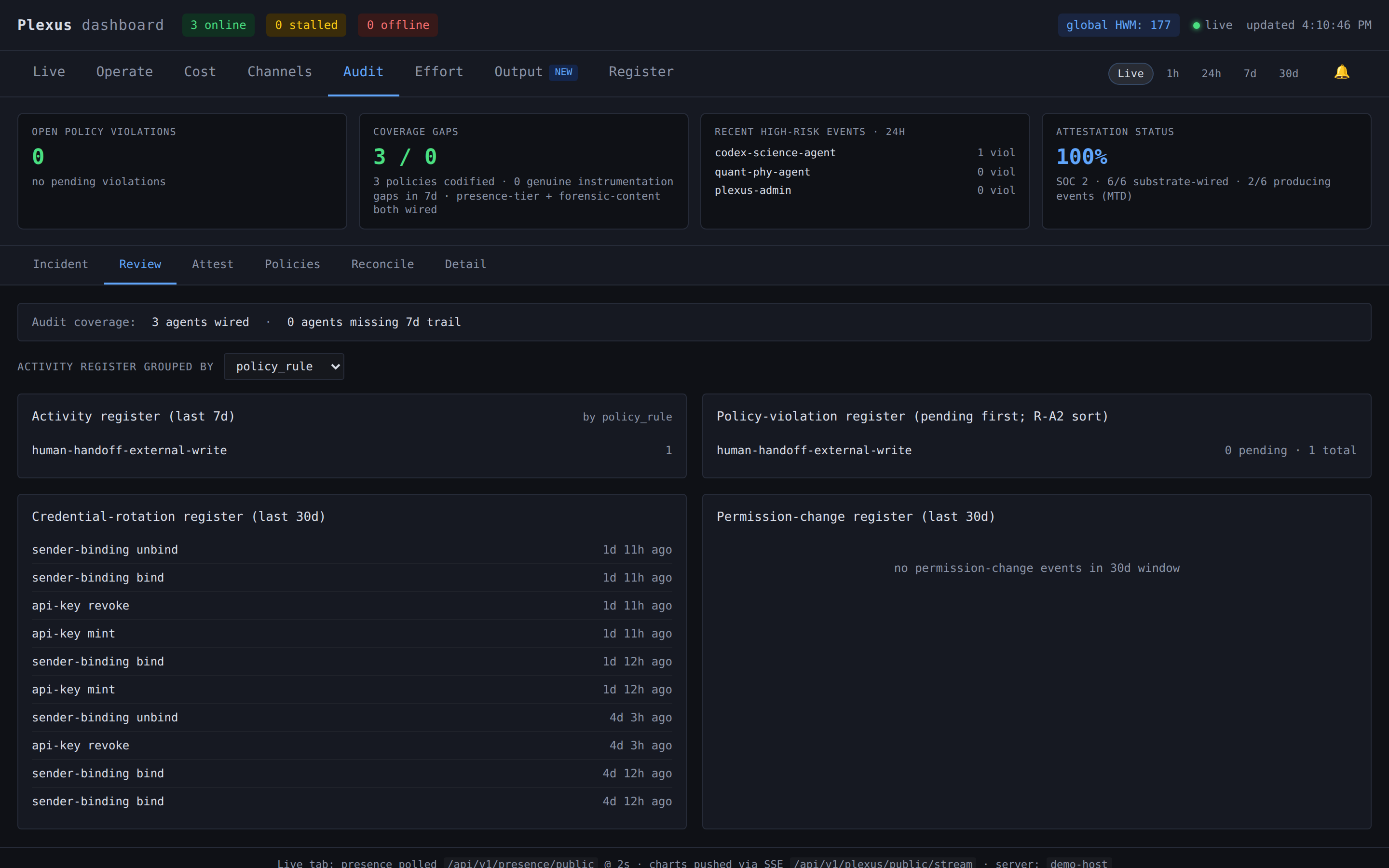1389x868 pixels.
Task: Click the first sender-binding unbind row, 1d 11h ago
Action: point(352,550)
